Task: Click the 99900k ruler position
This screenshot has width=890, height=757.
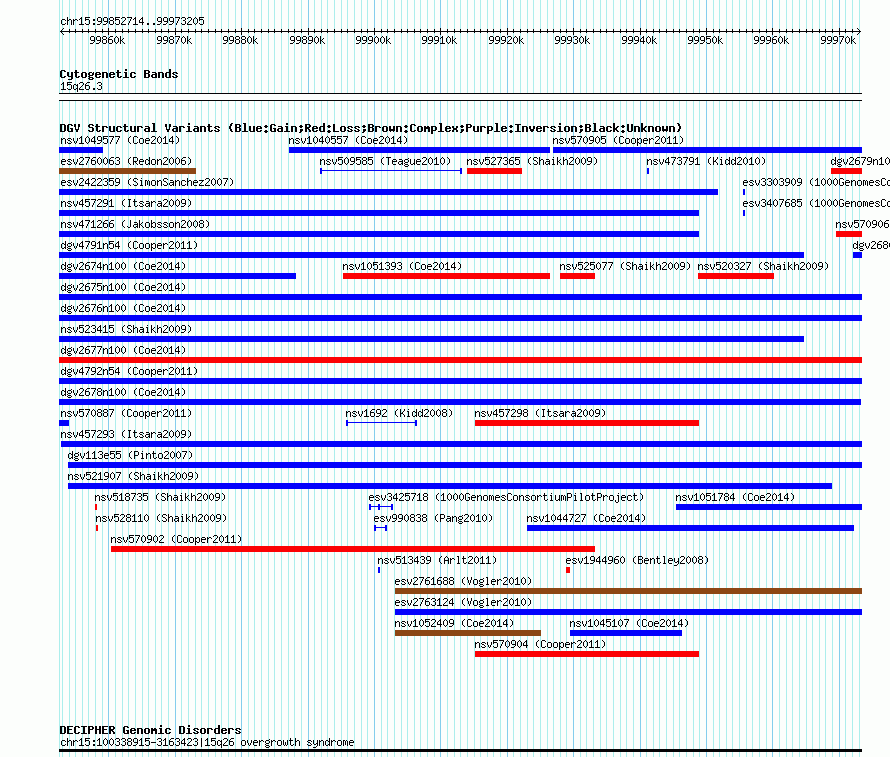Action: point(373,40)
